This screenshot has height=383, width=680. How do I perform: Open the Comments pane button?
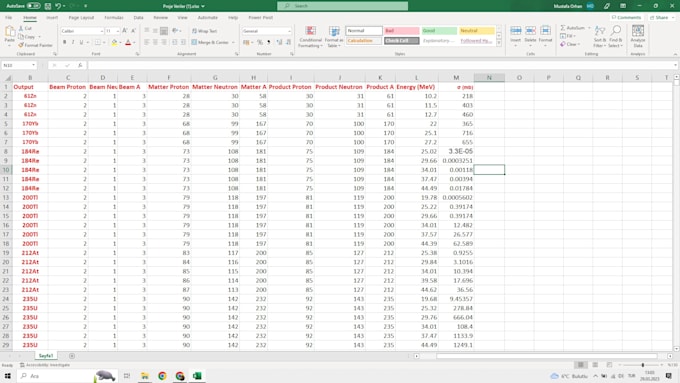click(626, 18)
